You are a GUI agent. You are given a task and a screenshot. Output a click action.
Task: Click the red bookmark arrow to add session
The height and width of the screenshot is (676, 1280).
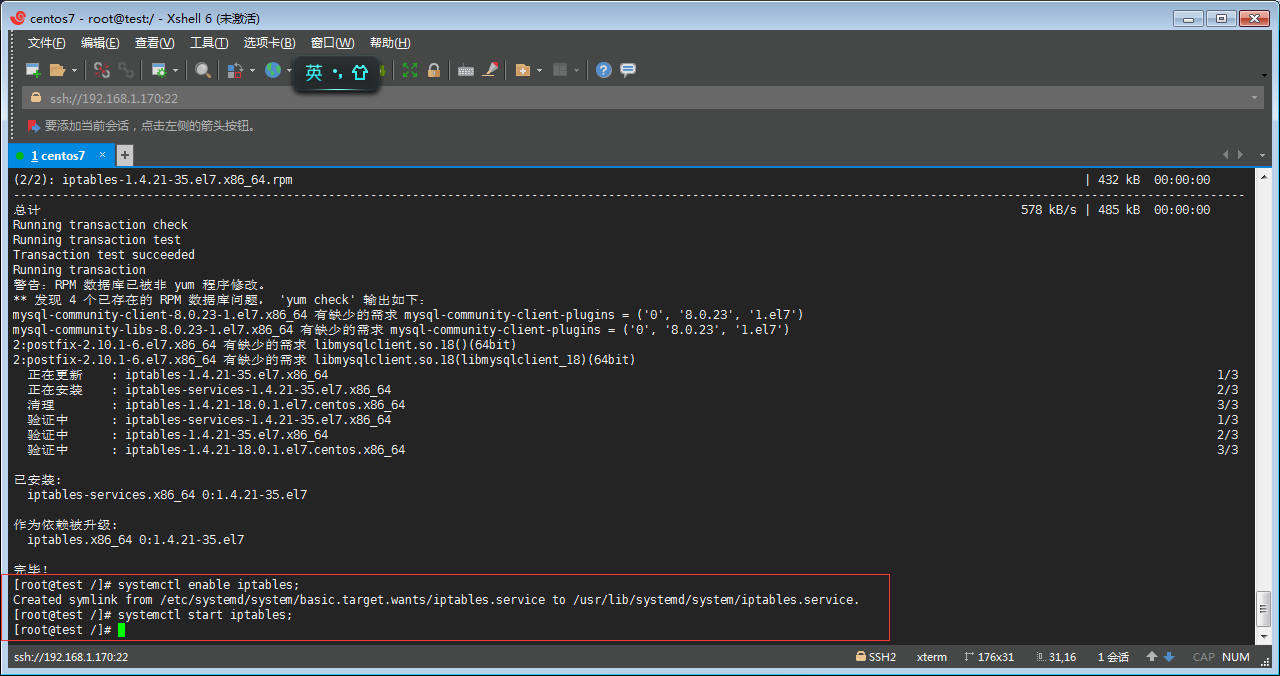coord(34,126)
